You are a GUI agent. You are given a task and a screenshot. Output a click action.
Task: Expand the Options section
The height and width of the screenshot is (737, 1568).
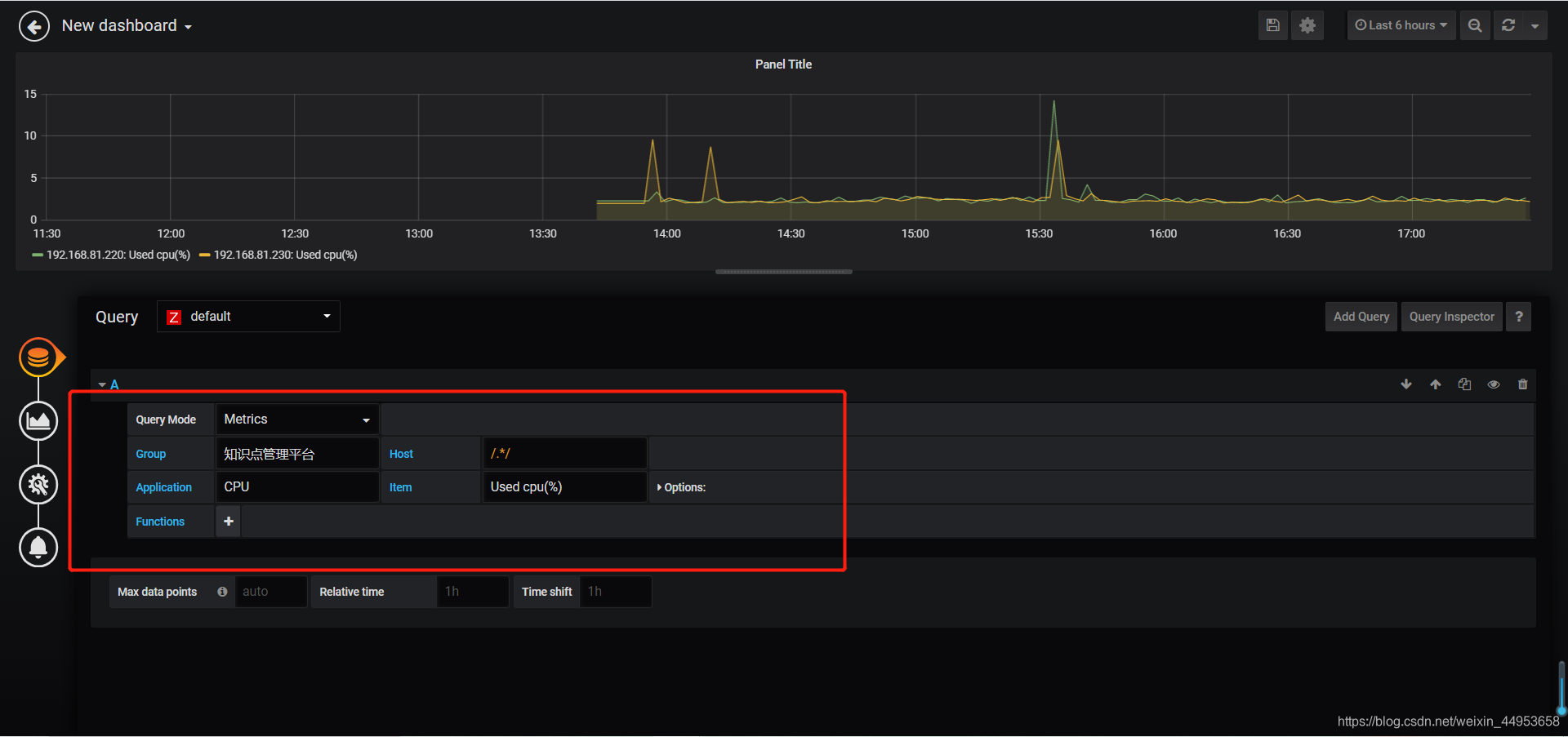coord(682,487)
